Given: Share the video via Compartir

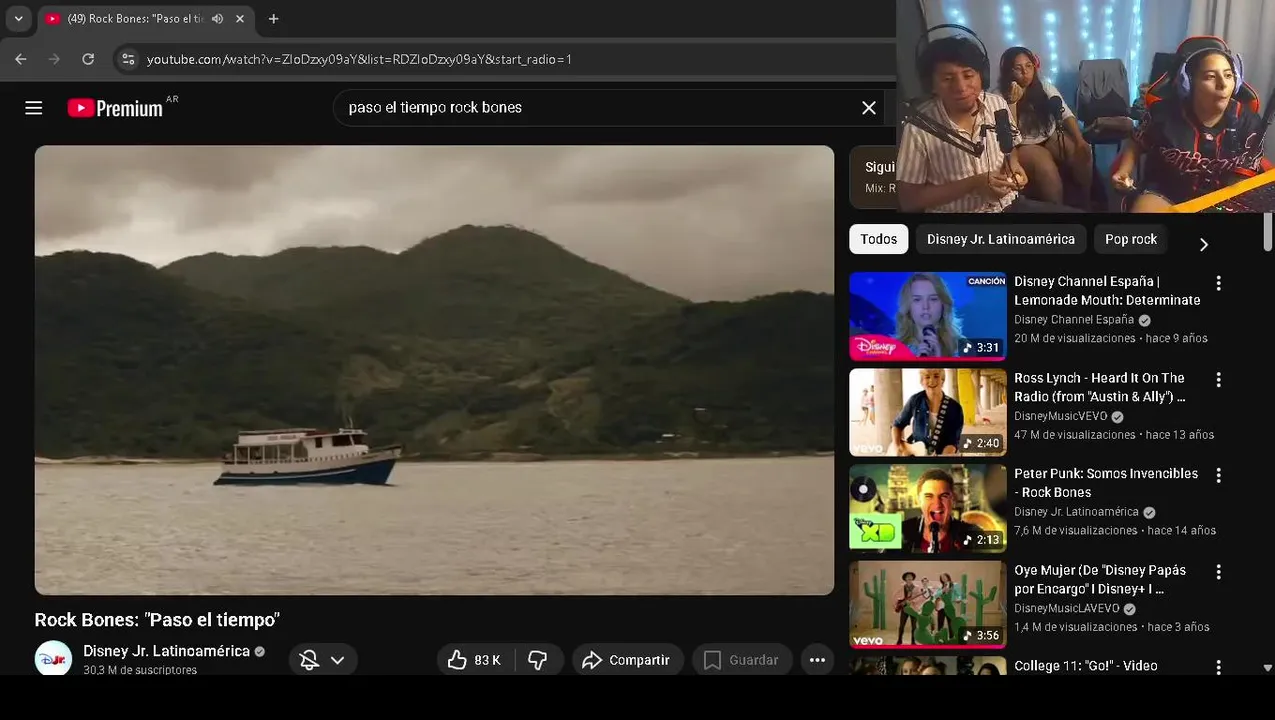Looking at the screenshot, I should coord(627,660).
